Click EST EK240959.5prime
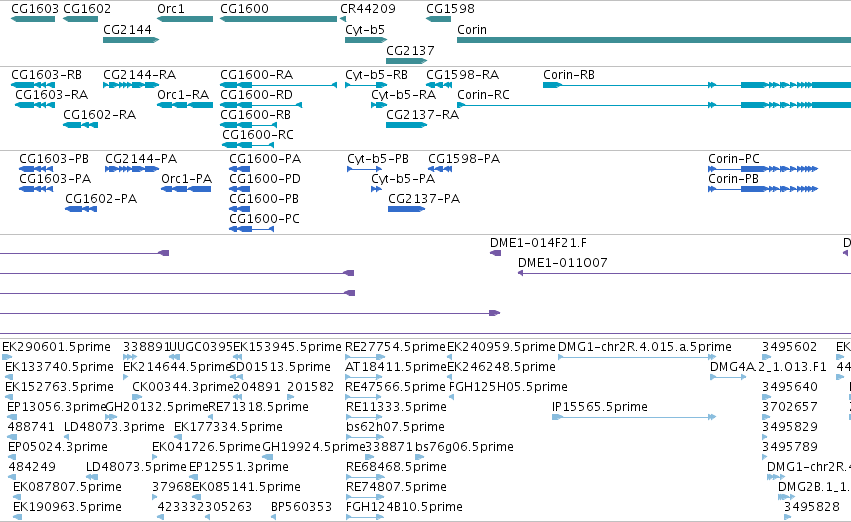 coord(449,357)
